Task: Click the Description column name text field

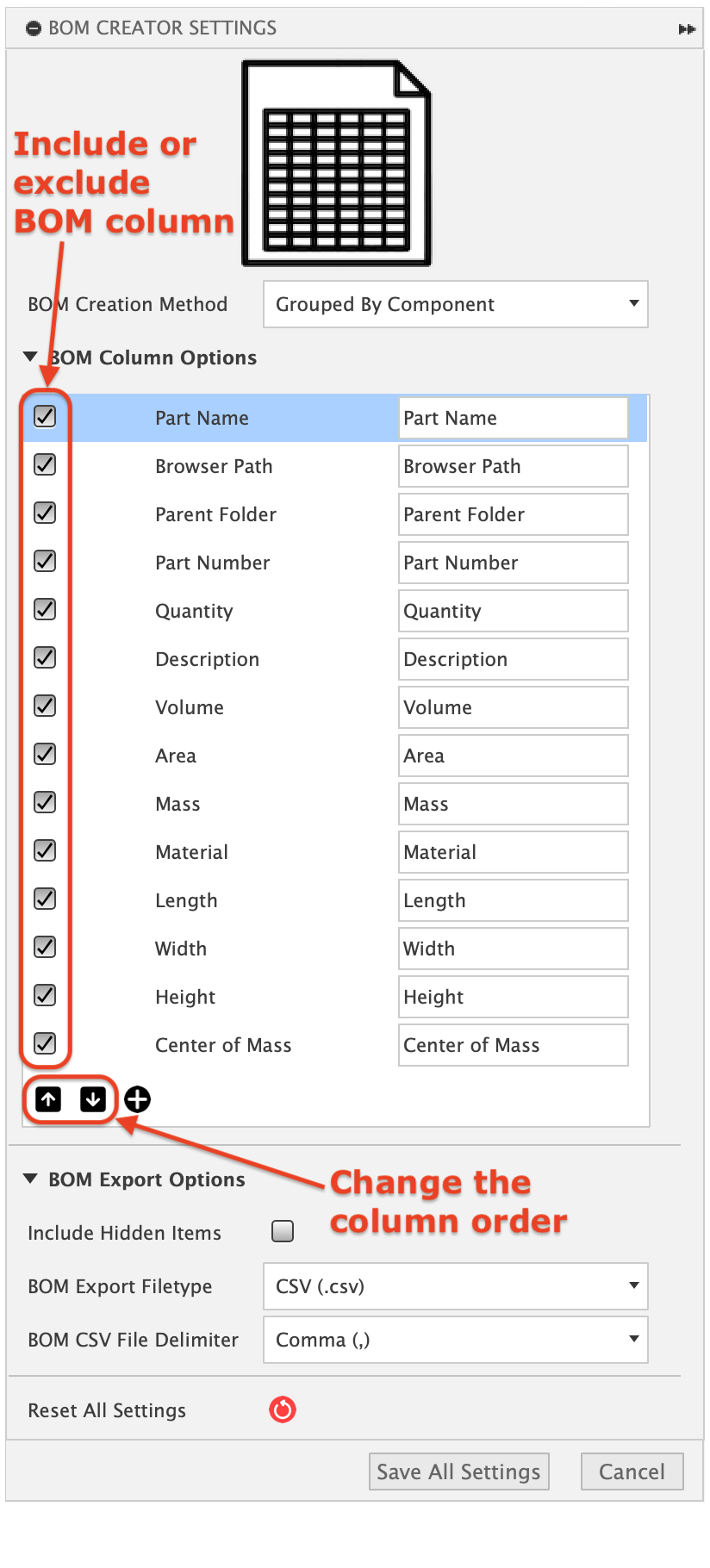Action: tap(513, 659)
